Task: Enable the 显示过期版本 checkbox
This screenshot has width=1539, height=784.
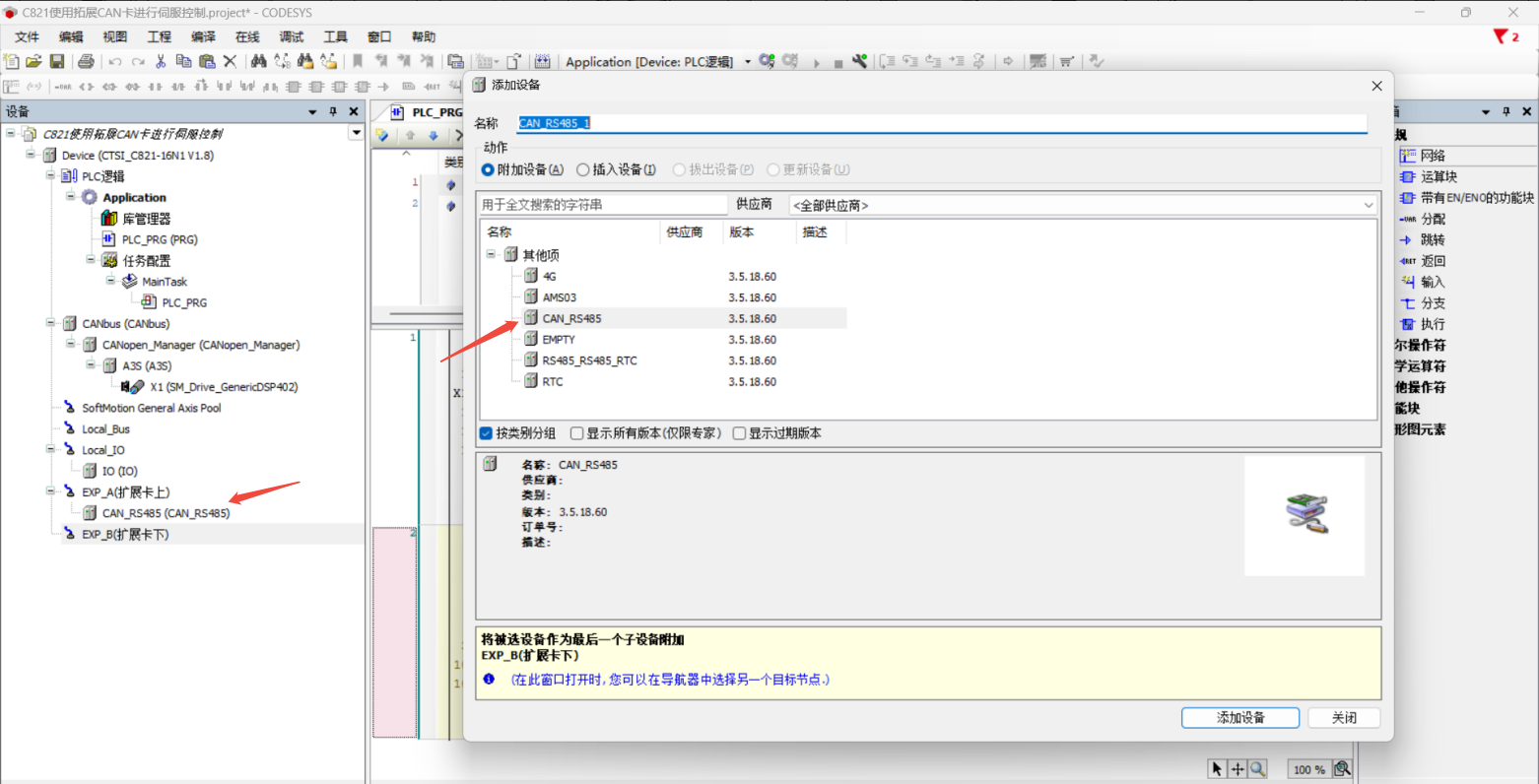Action: coord(739,433)
